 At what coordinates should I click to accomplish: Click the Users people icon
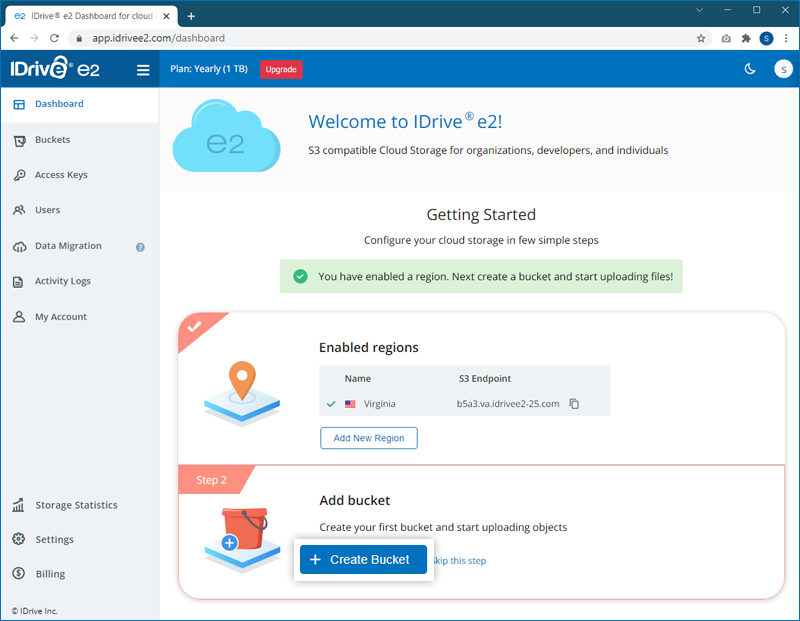tap(19, 210)
